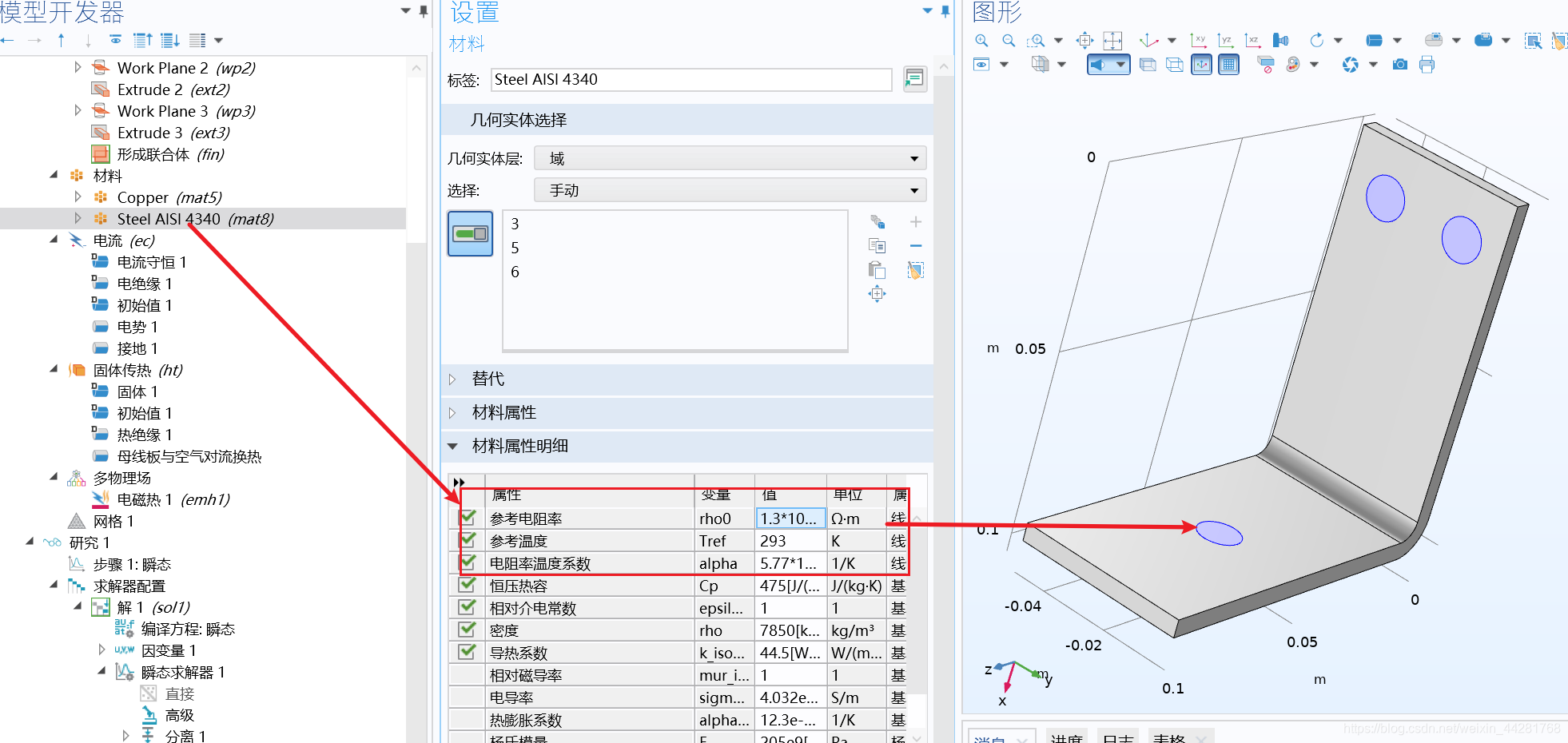Click the bolt hole on the bracket base
This screenshot has width=1568, height=743.
(x=1219, y=533)
